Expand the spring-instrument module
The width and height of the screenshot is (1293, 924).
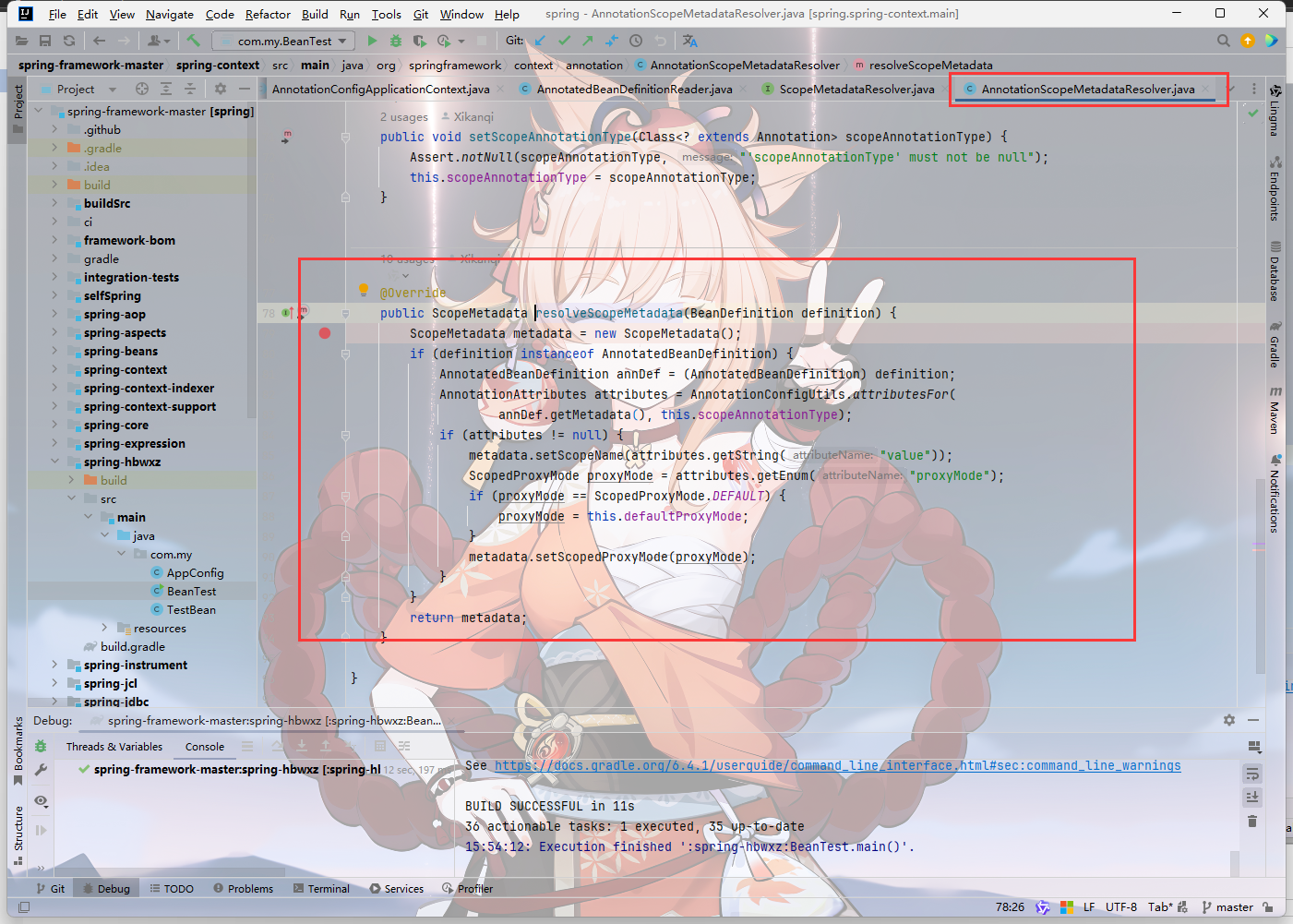55,665
